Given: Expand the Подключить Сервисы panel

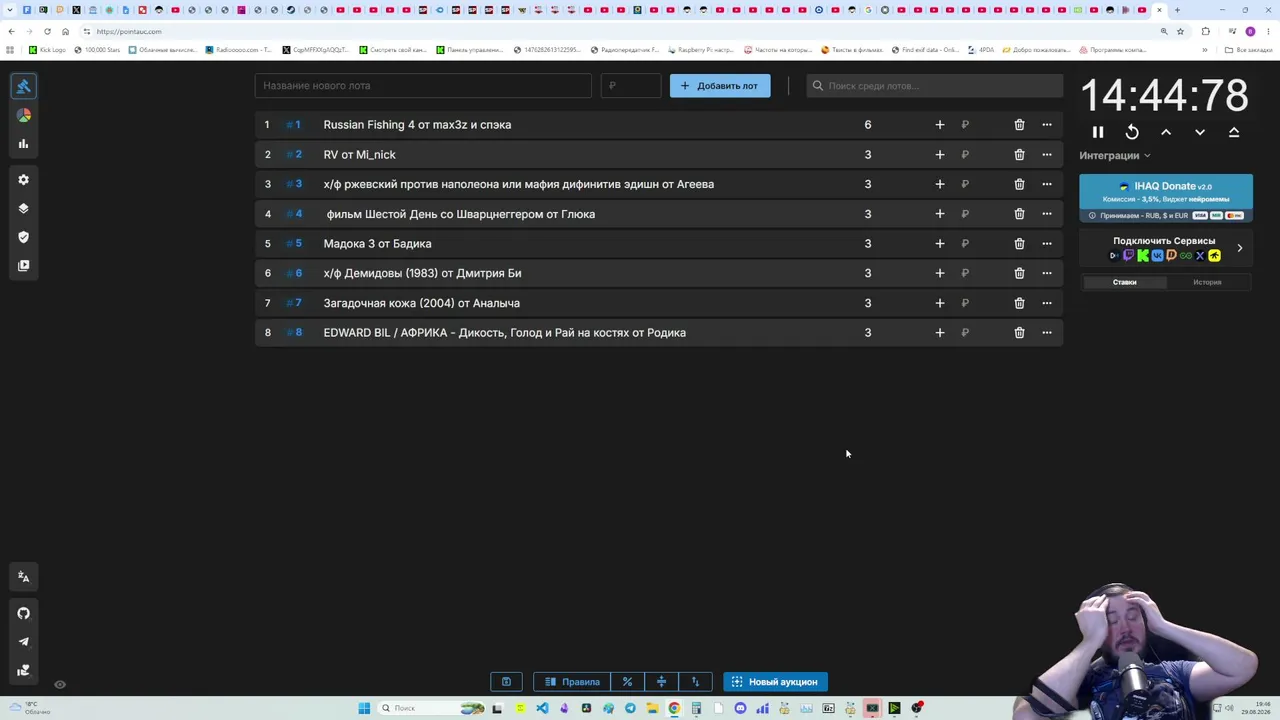Looking at the screenshot, I should point(1166,248).
